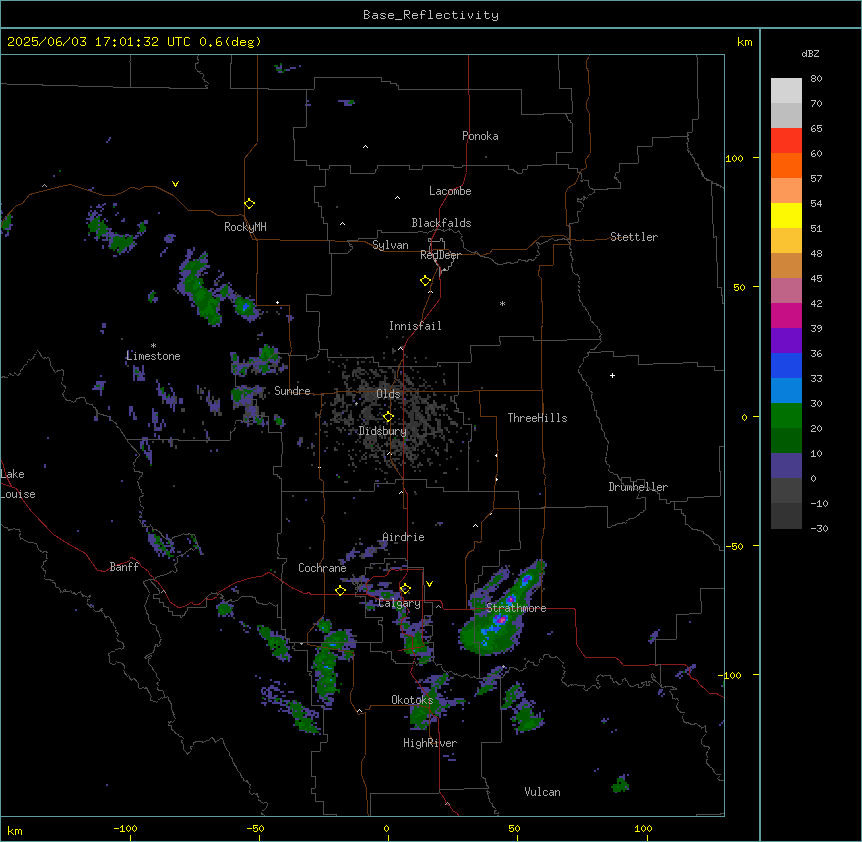Click the yellow 51-54 dBZ legend swatch
Viewport: 862px width, 842px height.
point(786,215)
